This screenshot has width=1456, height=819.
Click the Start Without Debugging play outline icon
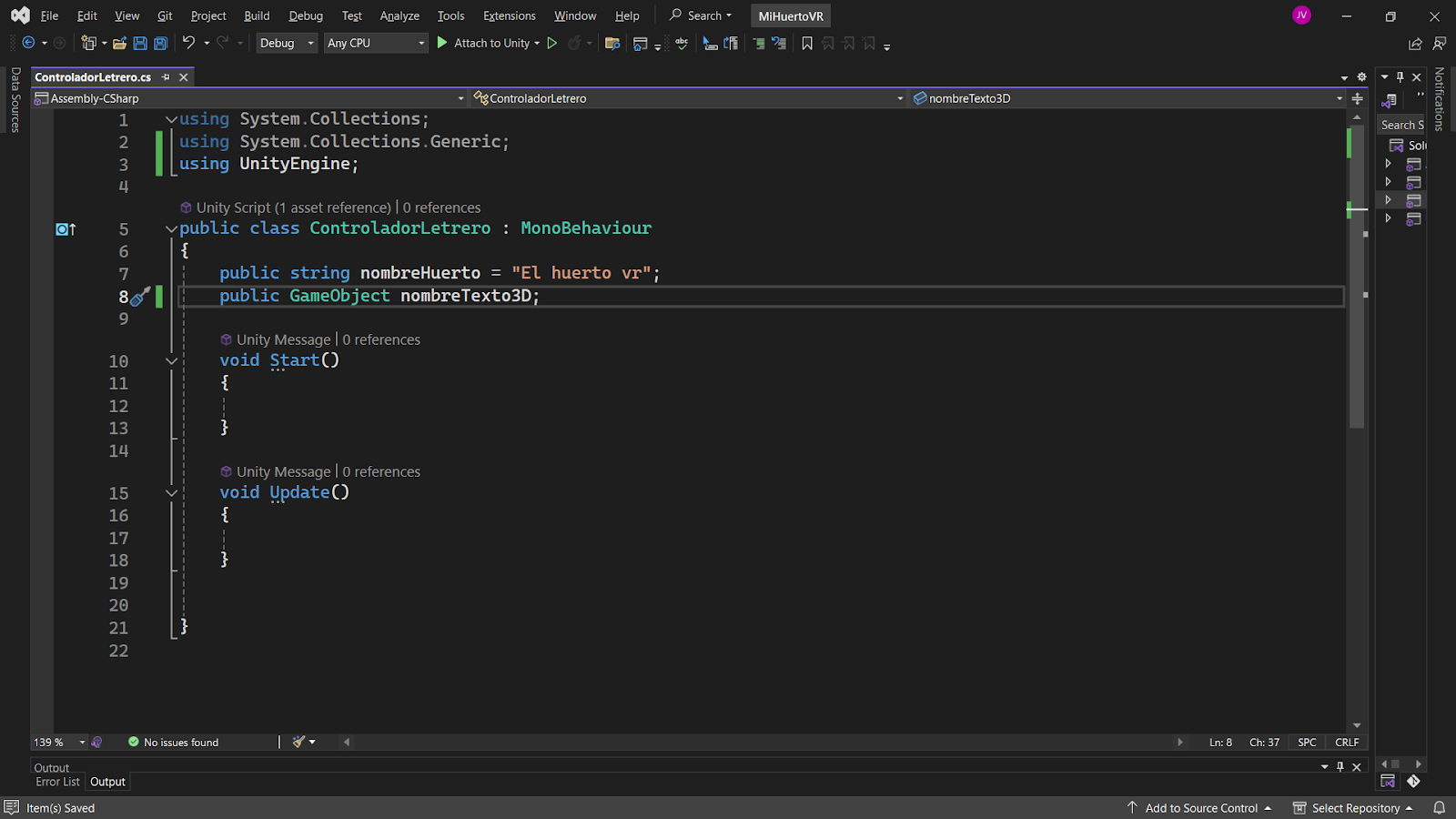pyautogui.click(x=551, y=43)
